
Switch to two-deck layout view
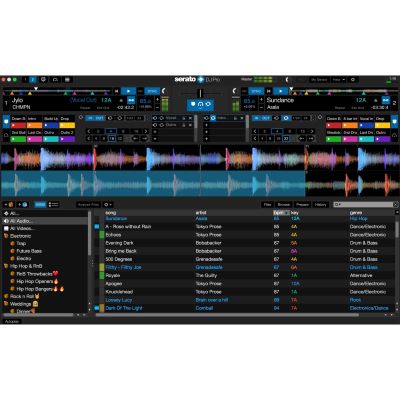coord(33,80)
